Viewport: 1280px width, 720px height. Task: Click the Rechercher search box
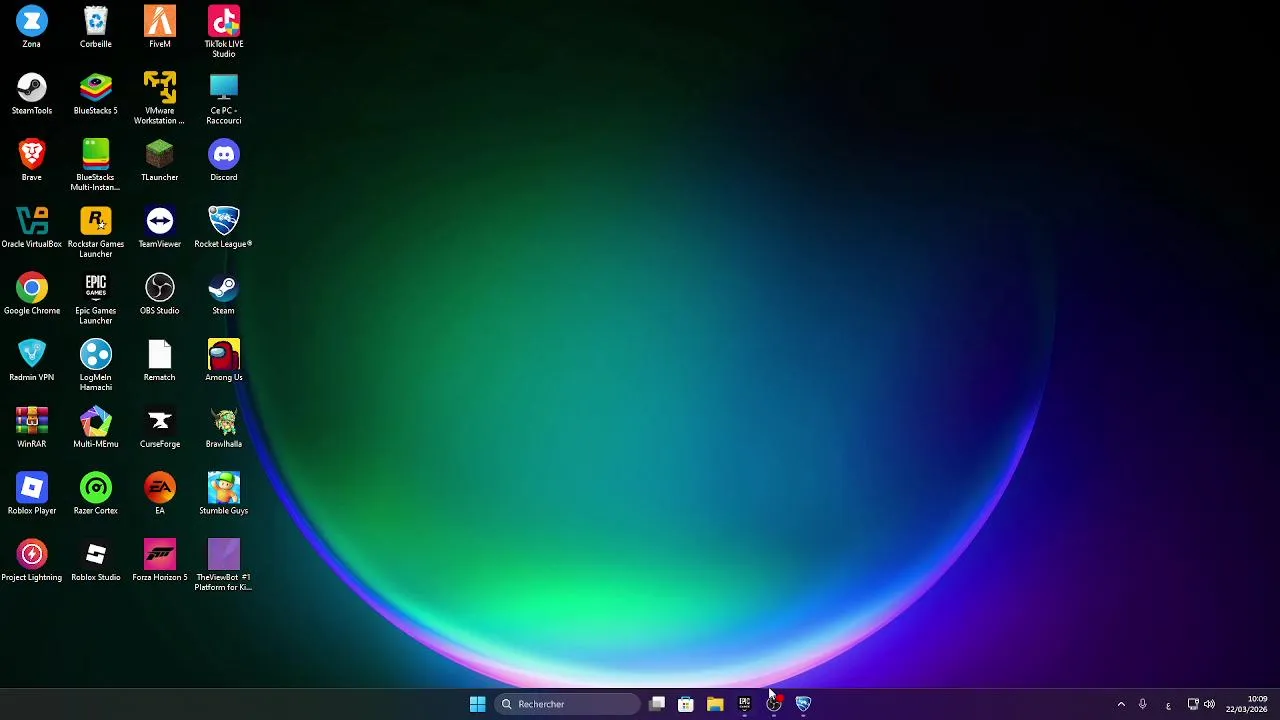[568, 704]
